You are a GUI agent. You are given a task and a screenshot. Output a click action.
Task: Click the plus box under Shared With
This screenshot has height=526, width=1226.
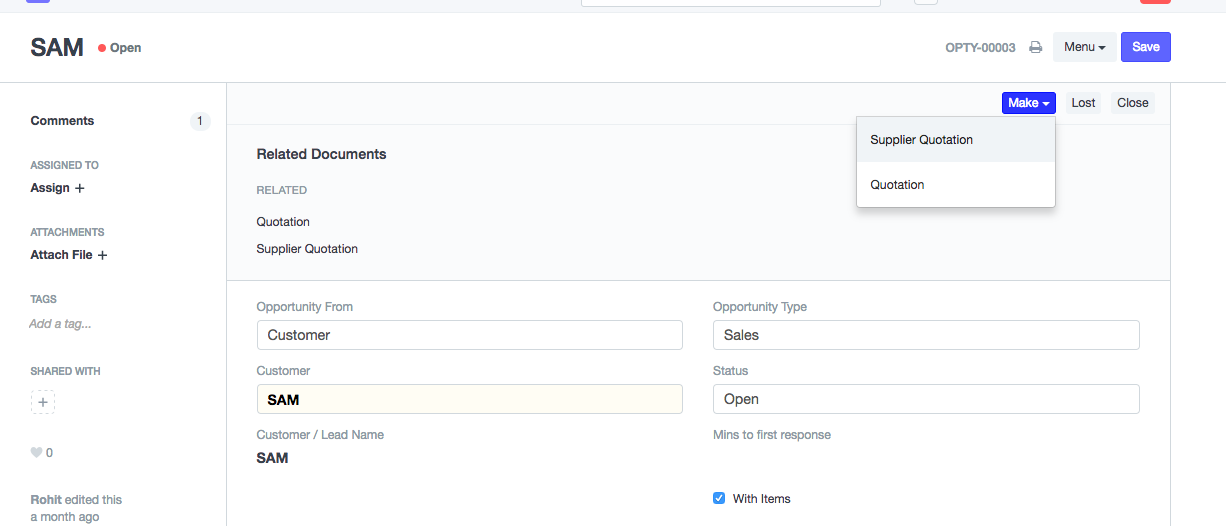(43, 402)
